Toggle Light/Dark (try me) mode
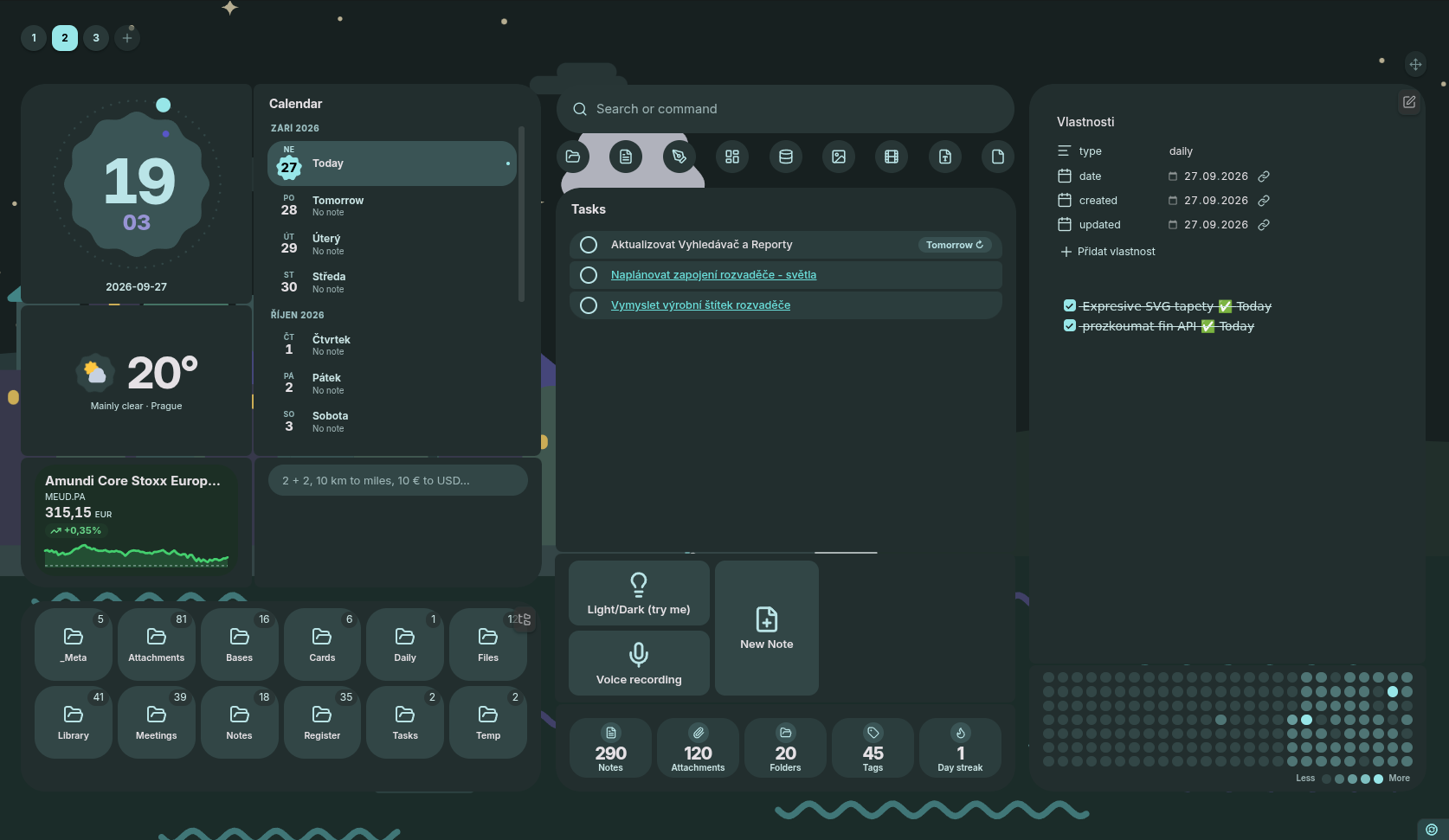1449x840 pixels. [639, 593]
